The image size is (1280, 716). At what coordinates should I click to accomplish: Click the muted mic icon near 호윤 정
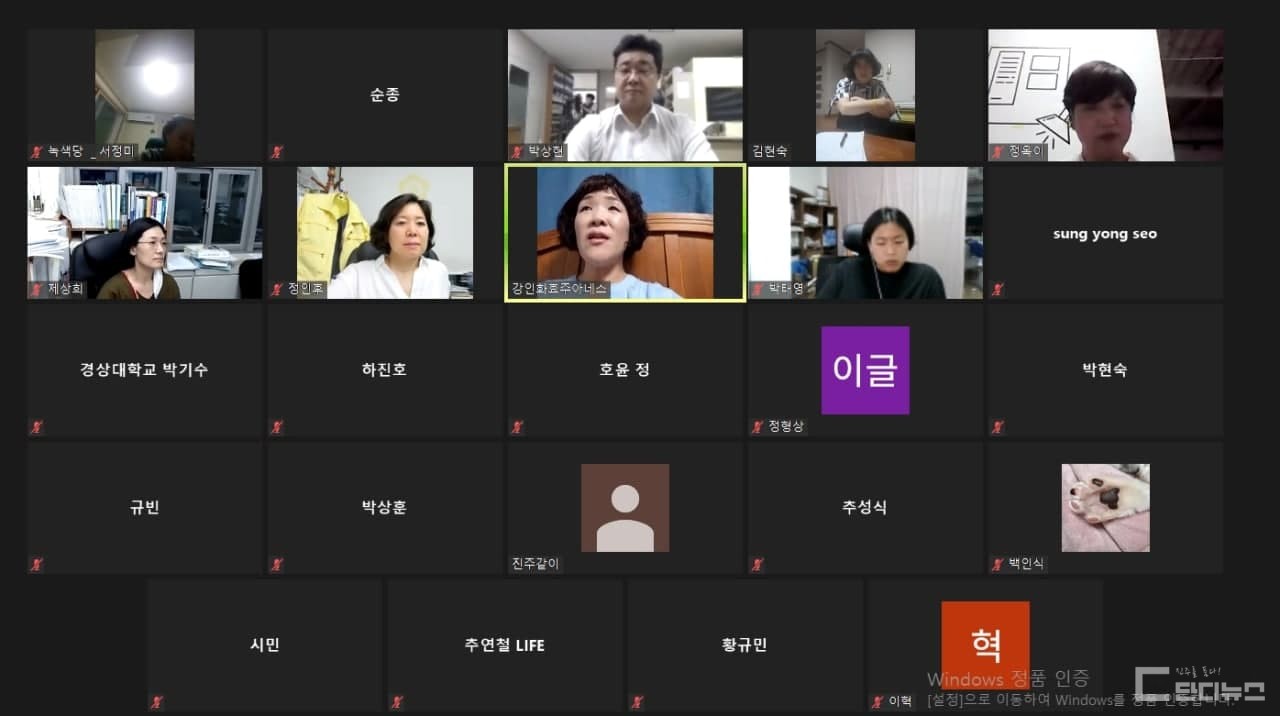pos(515,426)
